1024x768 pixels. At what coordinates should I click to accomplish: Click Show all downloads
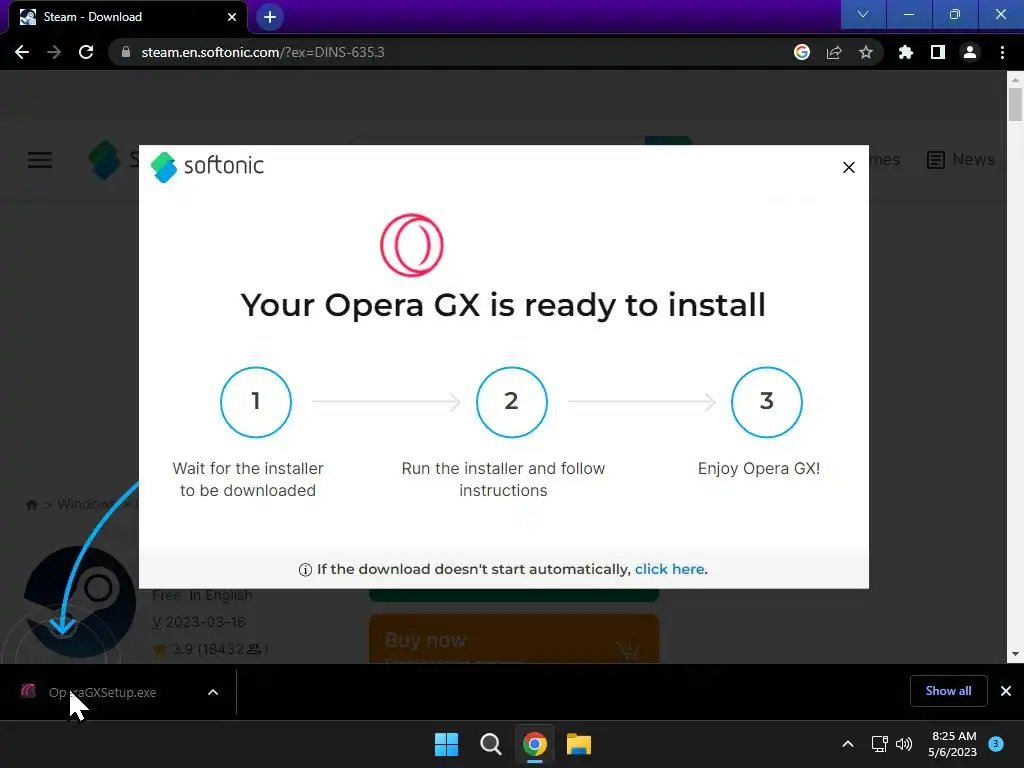[x=948, y=691]
